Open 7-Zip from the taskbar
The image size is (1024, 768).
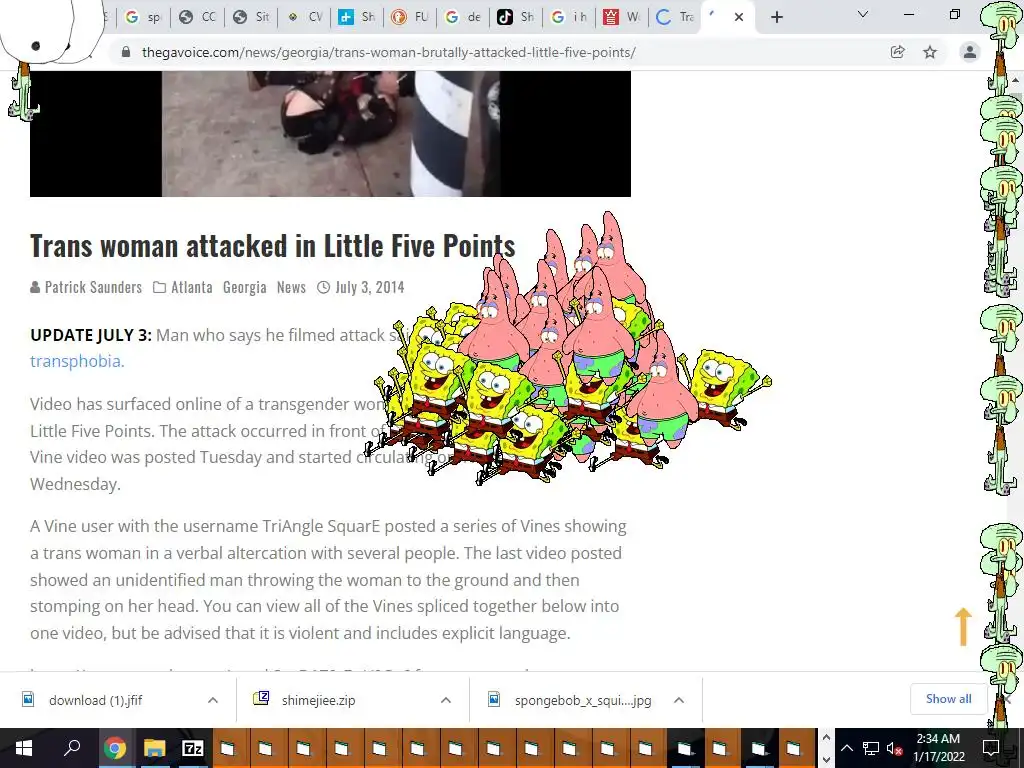192,748
